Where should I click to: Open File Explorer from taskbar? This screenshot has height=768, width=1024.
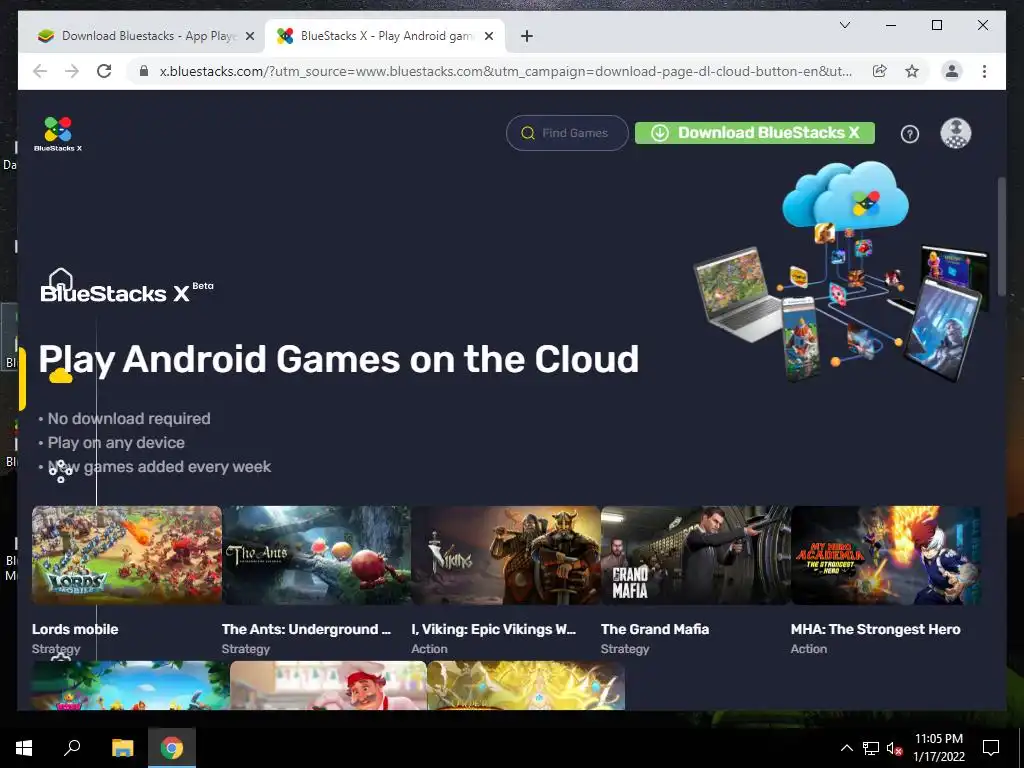[122, 748]
